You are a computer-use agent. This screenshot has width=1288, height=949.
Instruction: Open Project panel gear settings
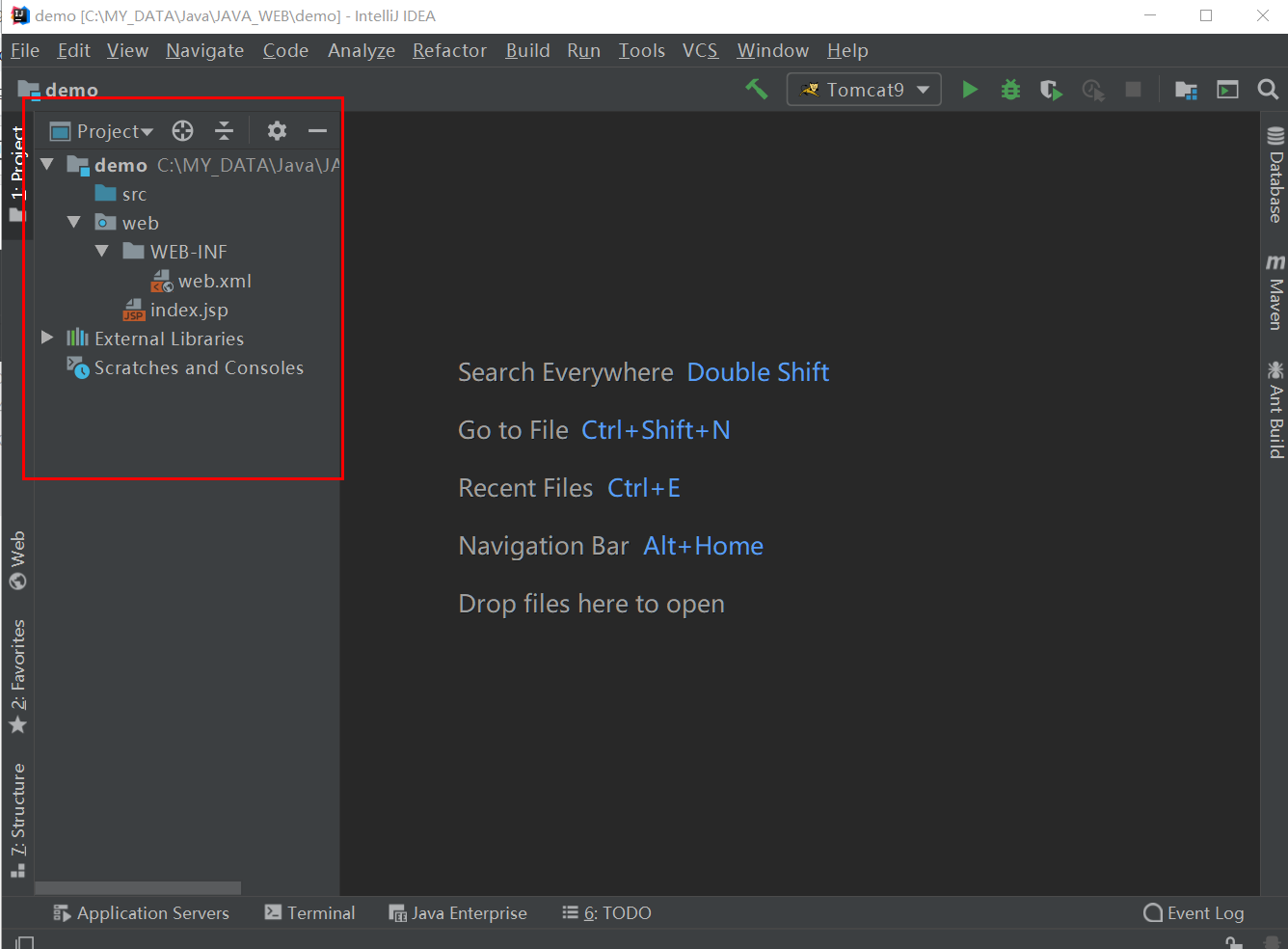[277, 131]
